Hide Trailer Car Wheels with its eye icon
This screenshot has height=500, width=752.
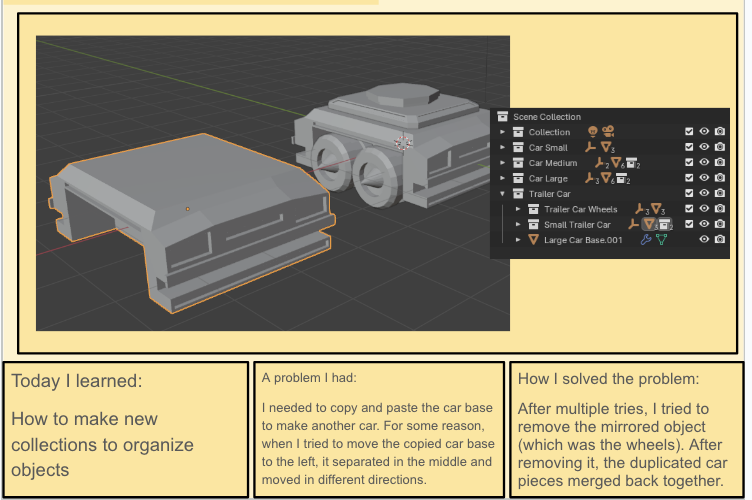tap(704, 209)
